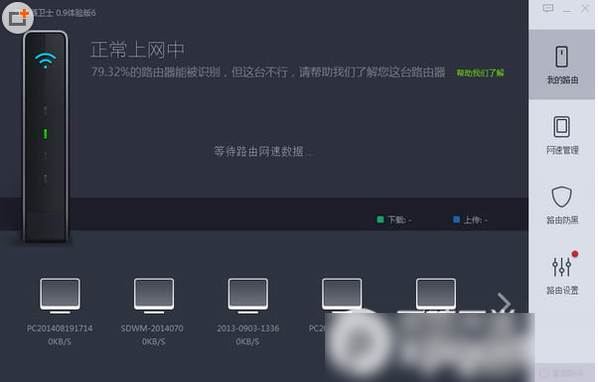The image size is (598, 382).
Task: Click the green 帮助我们了解 link
Action: tap(480, 73)
